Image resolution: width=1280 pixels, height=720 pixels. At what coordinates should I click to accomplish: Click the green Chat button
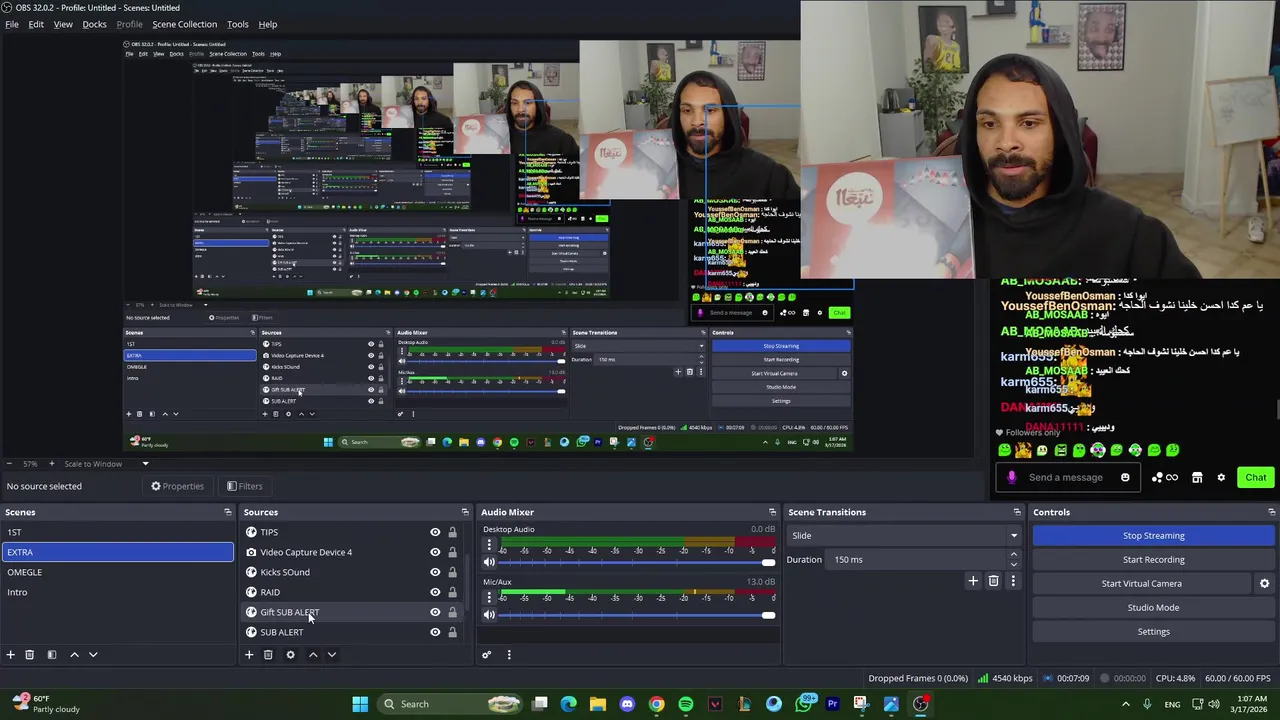point(1256,478)
